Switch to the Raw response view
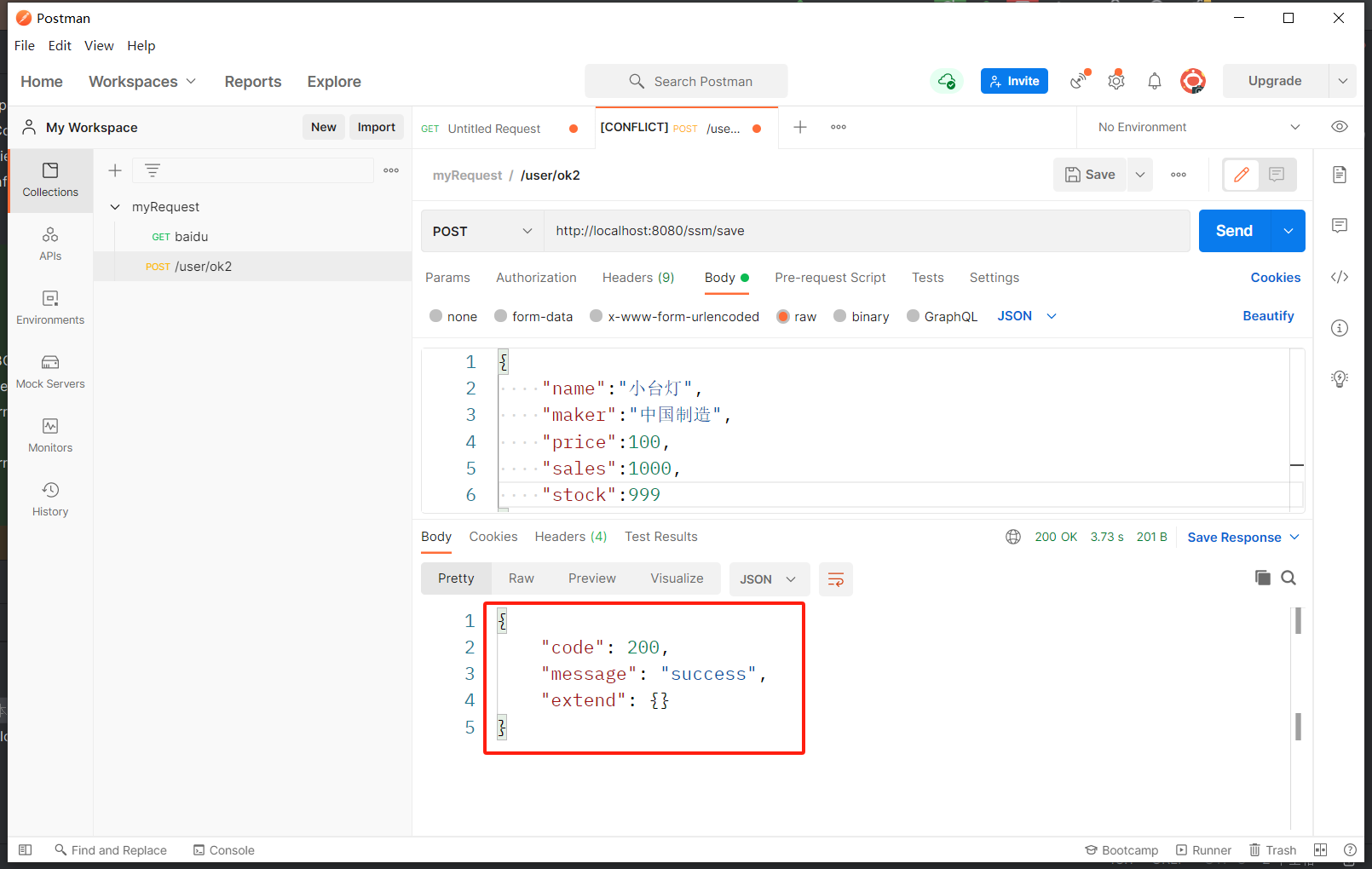The image size is (1372, 869). tap(522, 578)
